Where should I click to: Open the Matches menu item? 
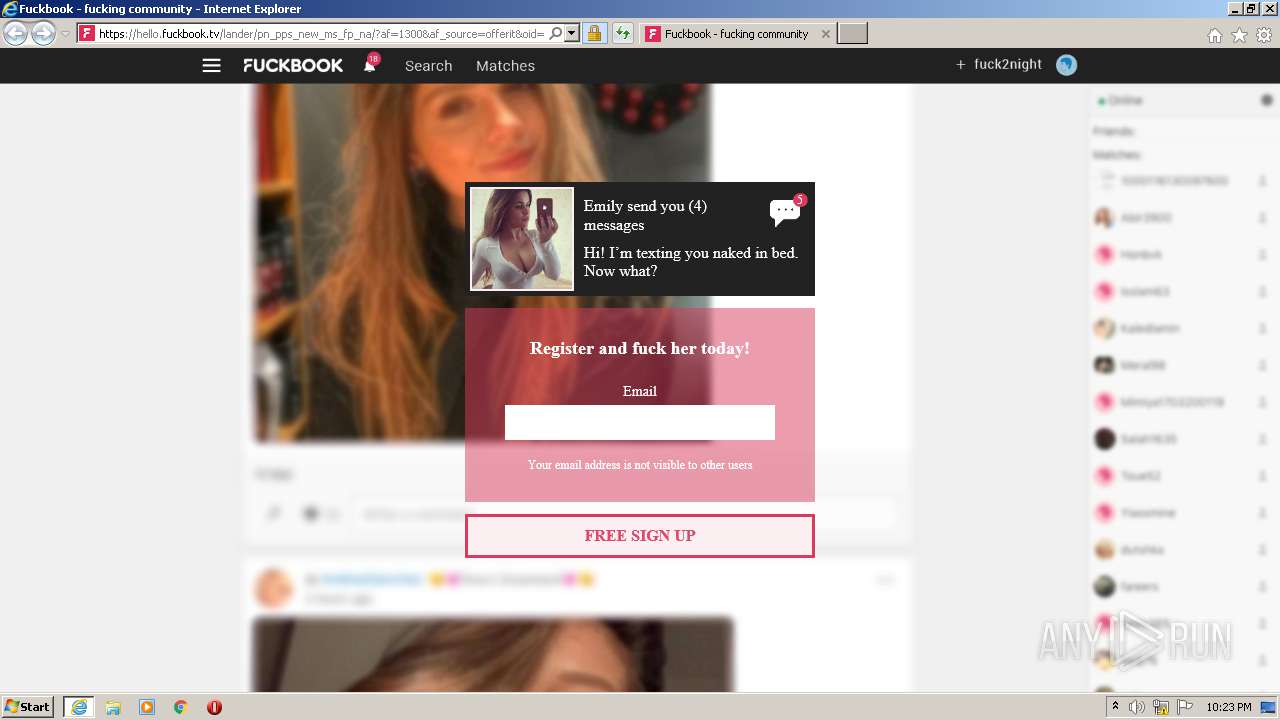505,66
